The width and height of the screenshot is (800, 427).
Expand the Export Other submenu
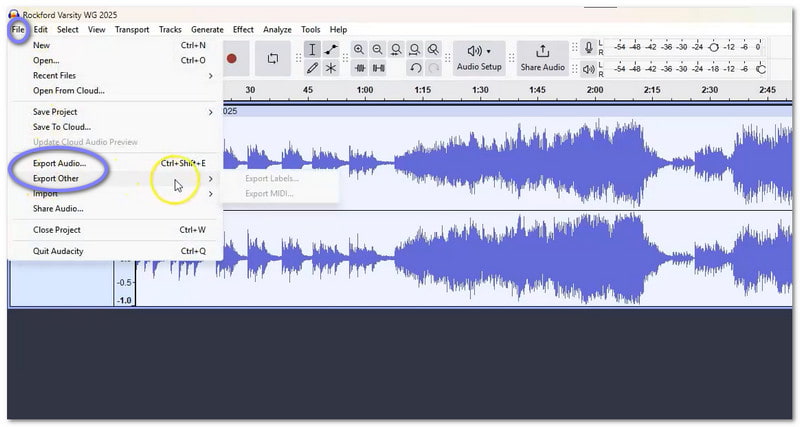tap(117, 179)
